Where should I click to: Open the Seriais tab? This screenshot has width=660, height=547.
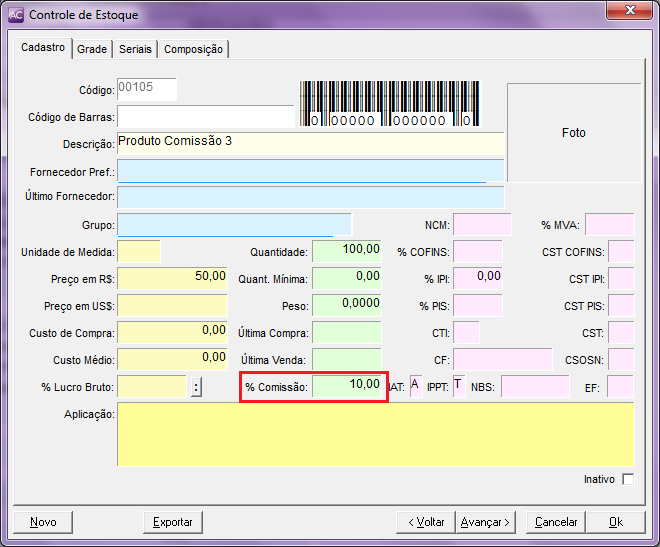tap(135, 49)
